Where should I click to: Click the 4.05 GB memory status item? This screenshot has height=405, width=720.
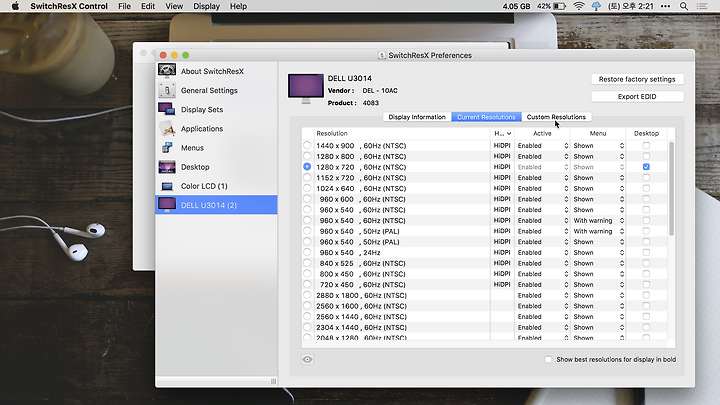tap(516, 6)
